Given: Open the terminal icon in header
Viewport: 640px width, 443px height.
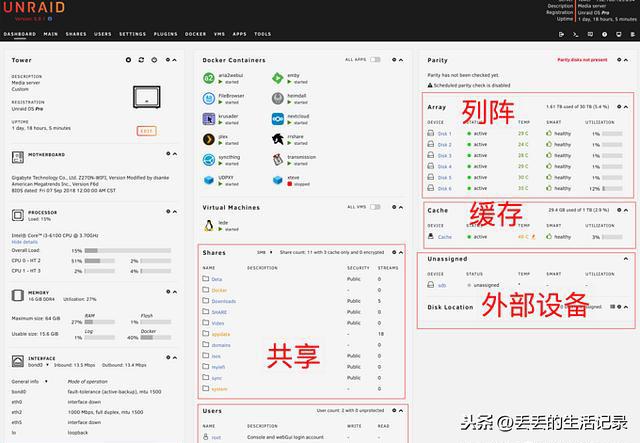Looking at the screenshot, I should click(x=576, y=34).
